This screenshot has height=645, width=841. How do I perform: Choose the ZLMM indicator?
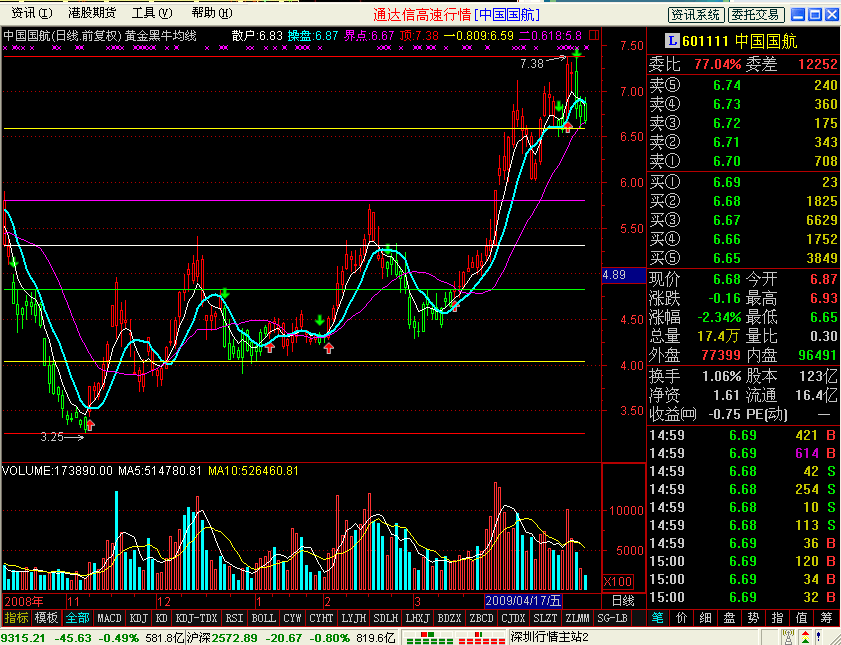tap(578, 618)
